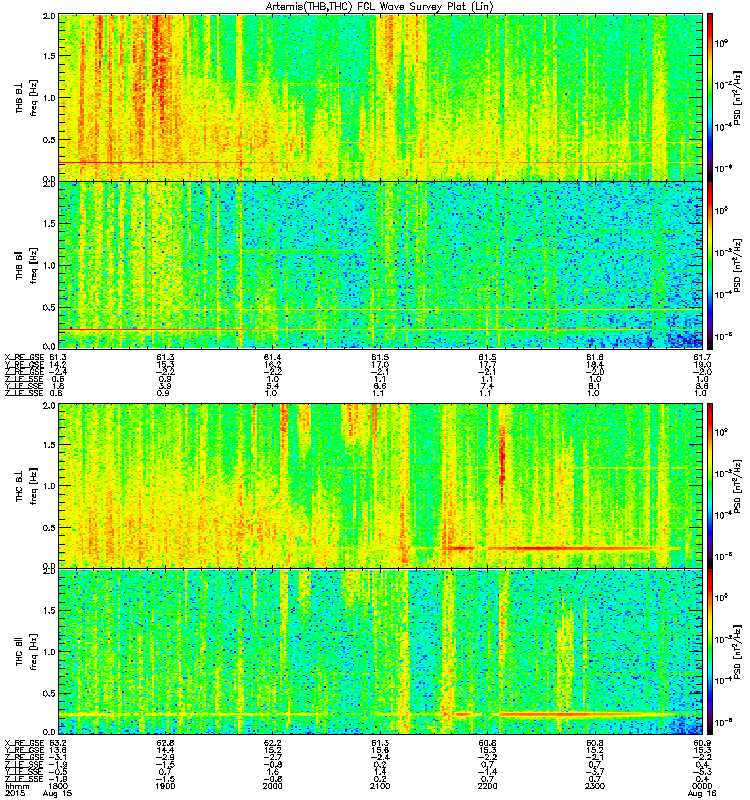Click the color bar beside the THC B∥ panel
The width and height of the screenshot is (750, 800).
coord(710,652)
